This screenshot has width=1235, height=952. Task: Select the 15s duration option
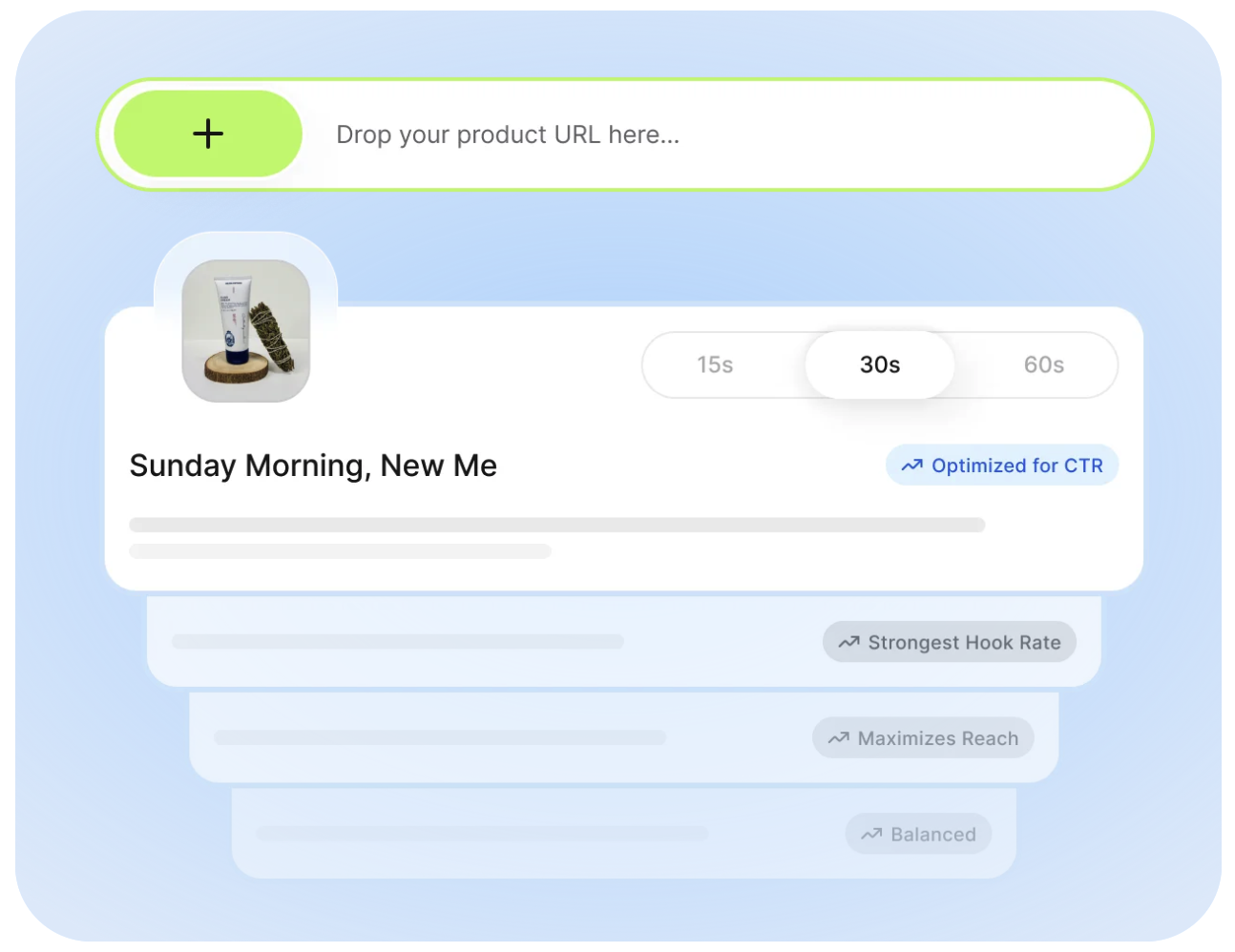coord(715,364)
